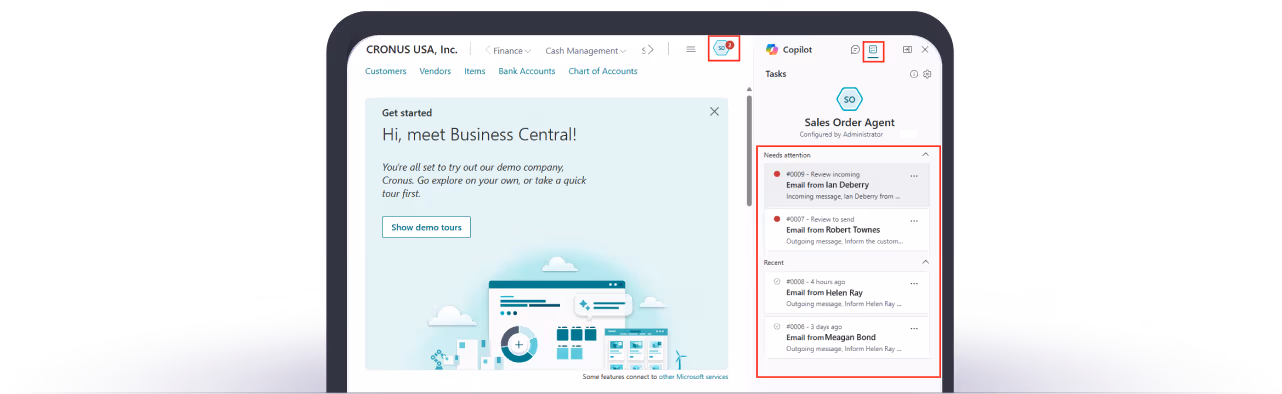Open the Sales Order Agent notification icon
The image size is (1282, 394).
point(723,48)
